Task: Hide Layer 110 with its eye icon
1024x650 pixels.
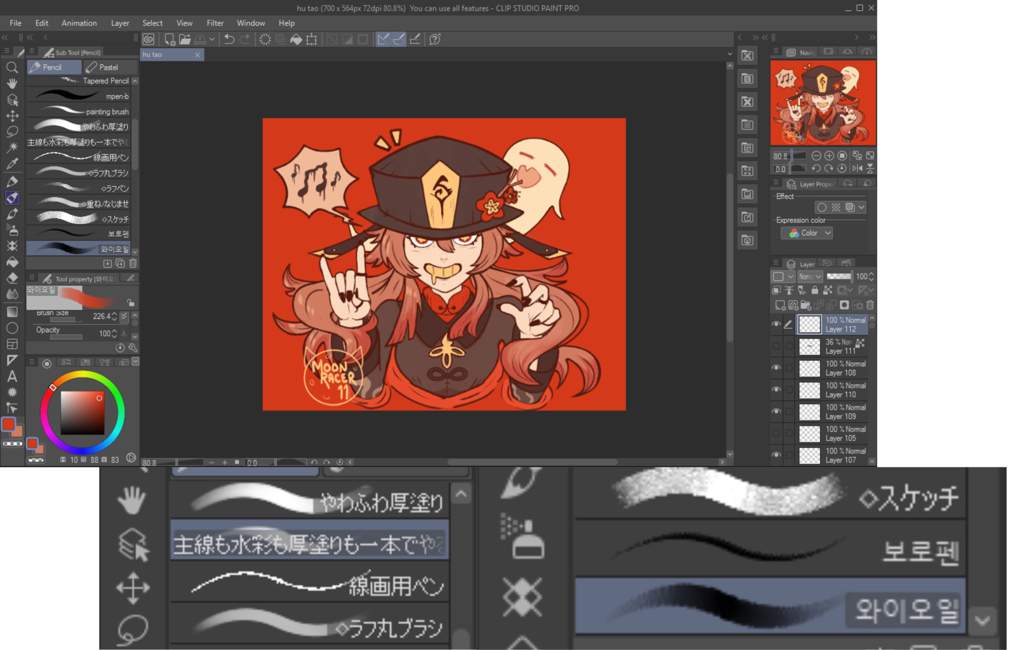Action: coord(776,390)
